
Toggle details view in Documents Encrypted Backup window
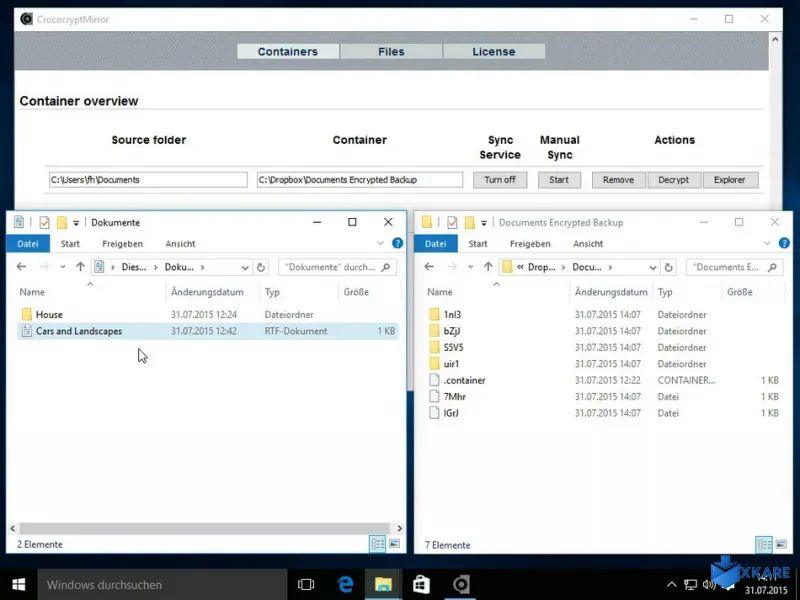(x=764, y=544)
